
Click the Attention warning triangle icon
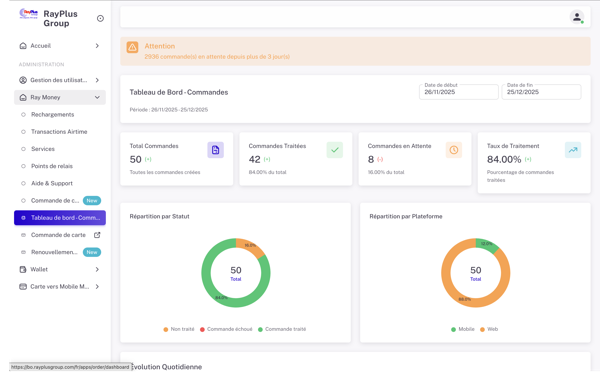132,47
